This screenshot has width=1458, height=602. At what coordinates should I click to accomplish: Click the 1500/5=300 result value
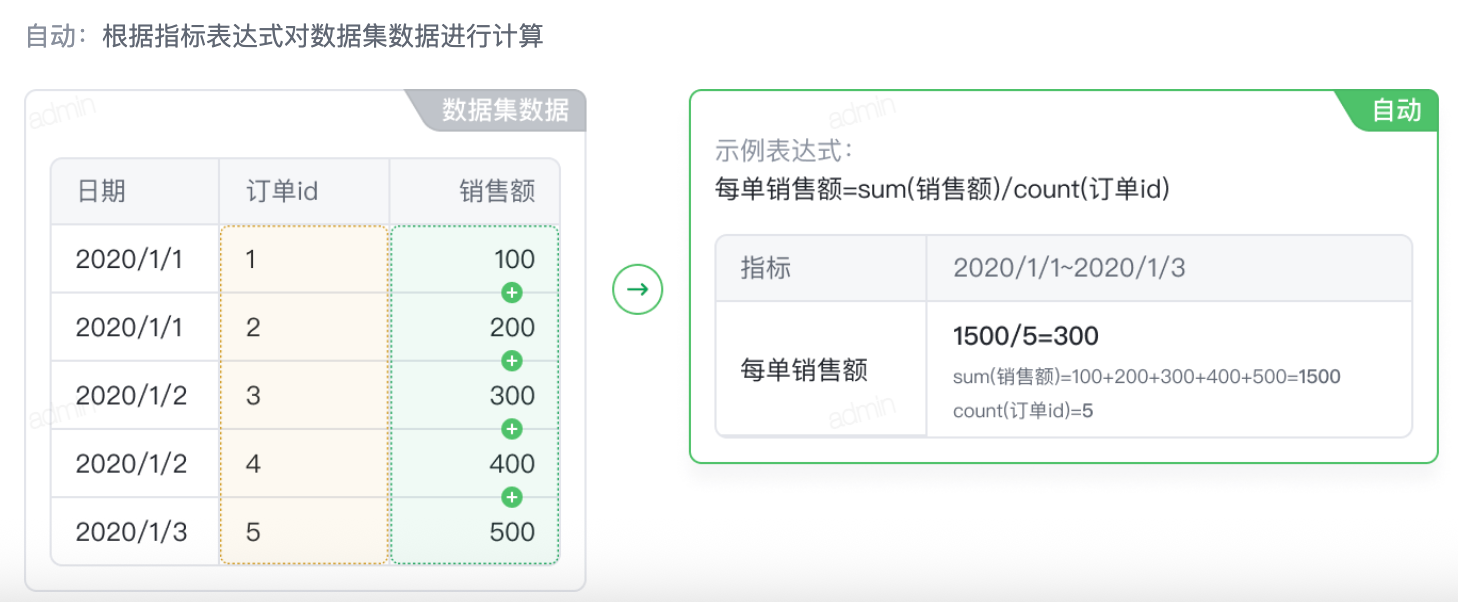point(1026,336)
